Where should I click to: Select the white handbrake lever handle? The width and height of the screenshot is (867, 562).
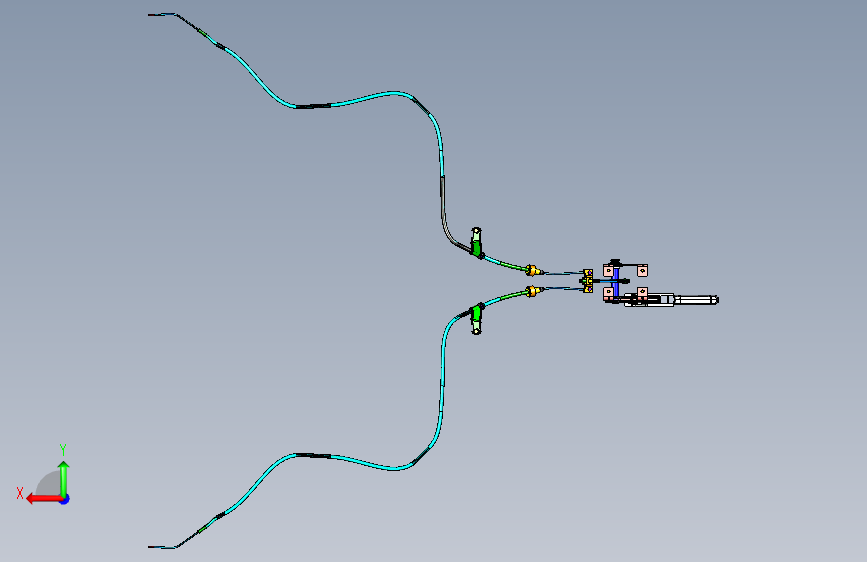(695, 300)
